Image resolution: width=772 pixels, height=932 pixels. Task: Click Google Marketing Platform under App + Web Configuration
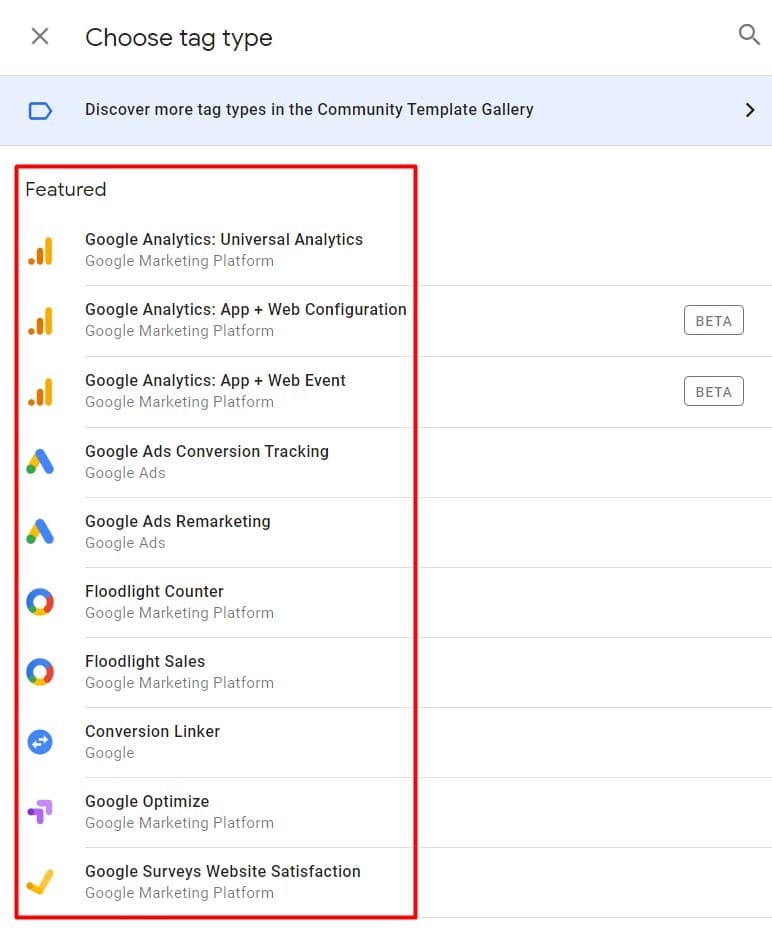point(179,331)
